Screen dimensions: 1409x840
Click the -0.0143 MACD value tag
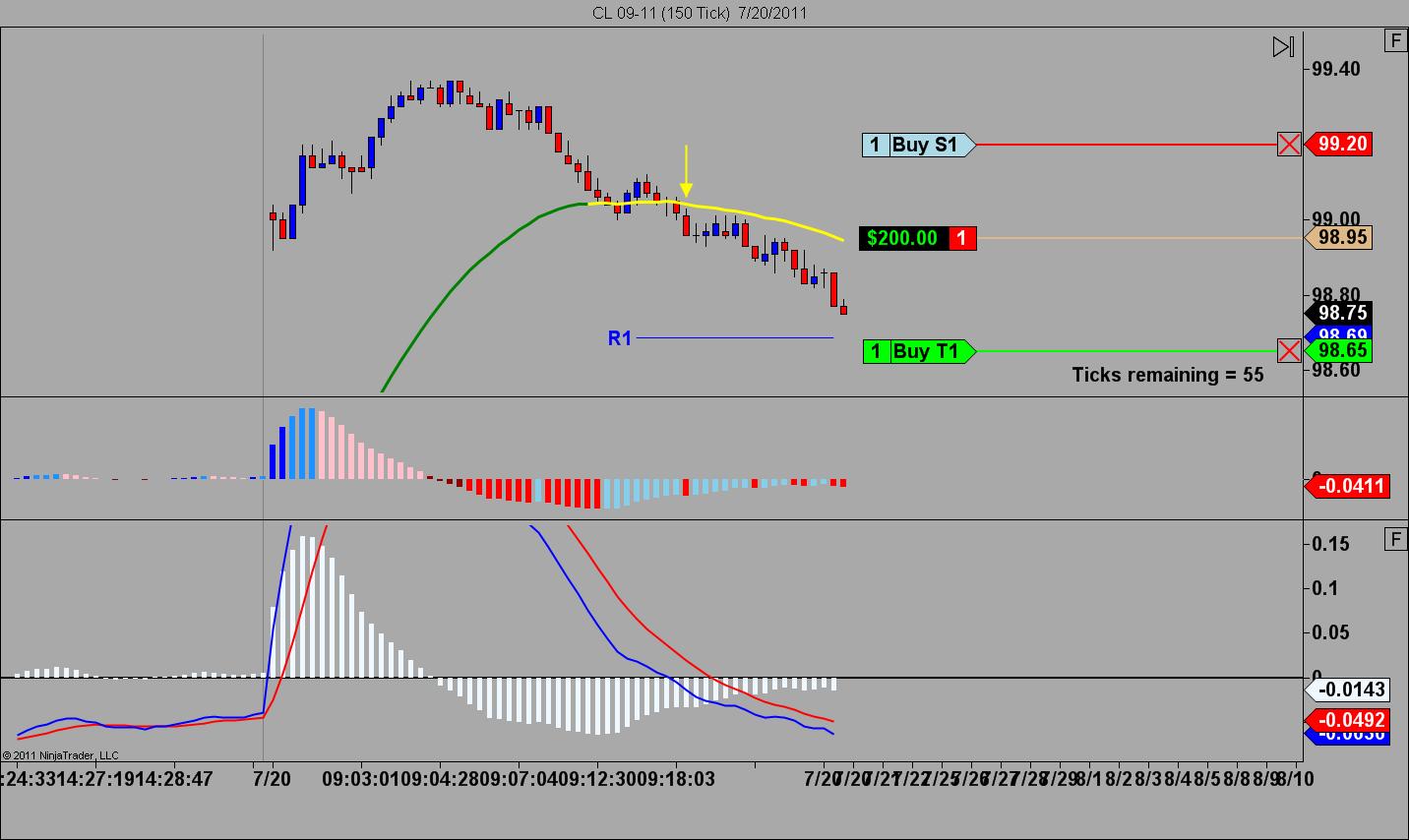pyautogui.click(x=1346, y=690)
